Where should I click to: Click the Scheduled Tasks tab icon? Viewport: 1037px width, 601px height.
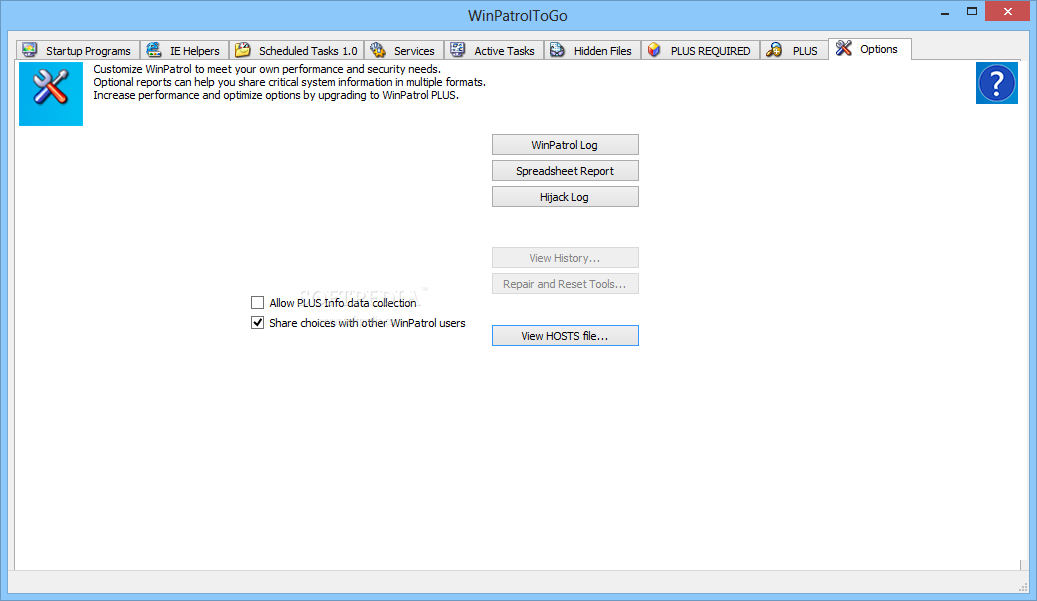[243, 50]
